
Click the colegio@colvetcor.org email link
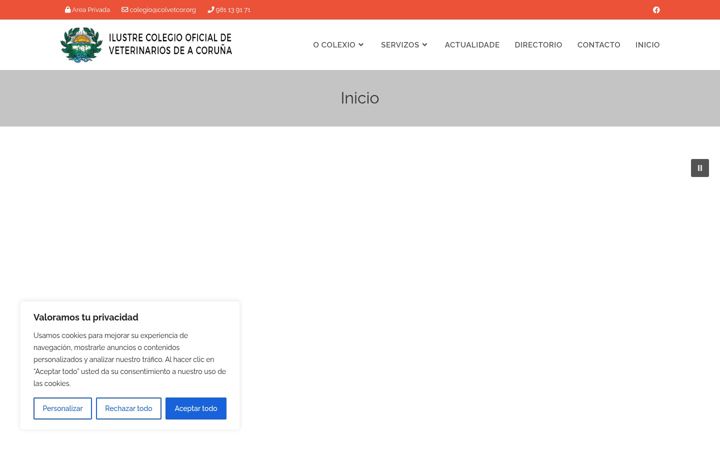[x=158, y=10]
